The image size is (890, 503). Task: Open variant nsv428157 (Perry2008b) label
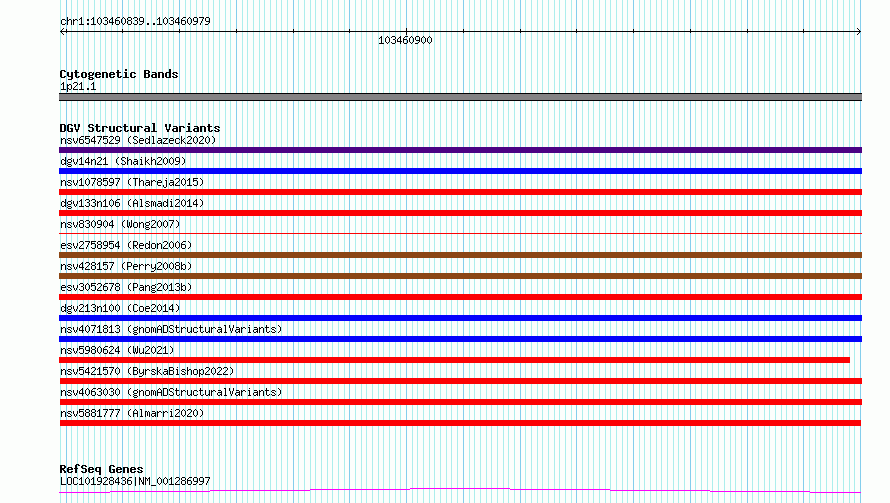126,266
